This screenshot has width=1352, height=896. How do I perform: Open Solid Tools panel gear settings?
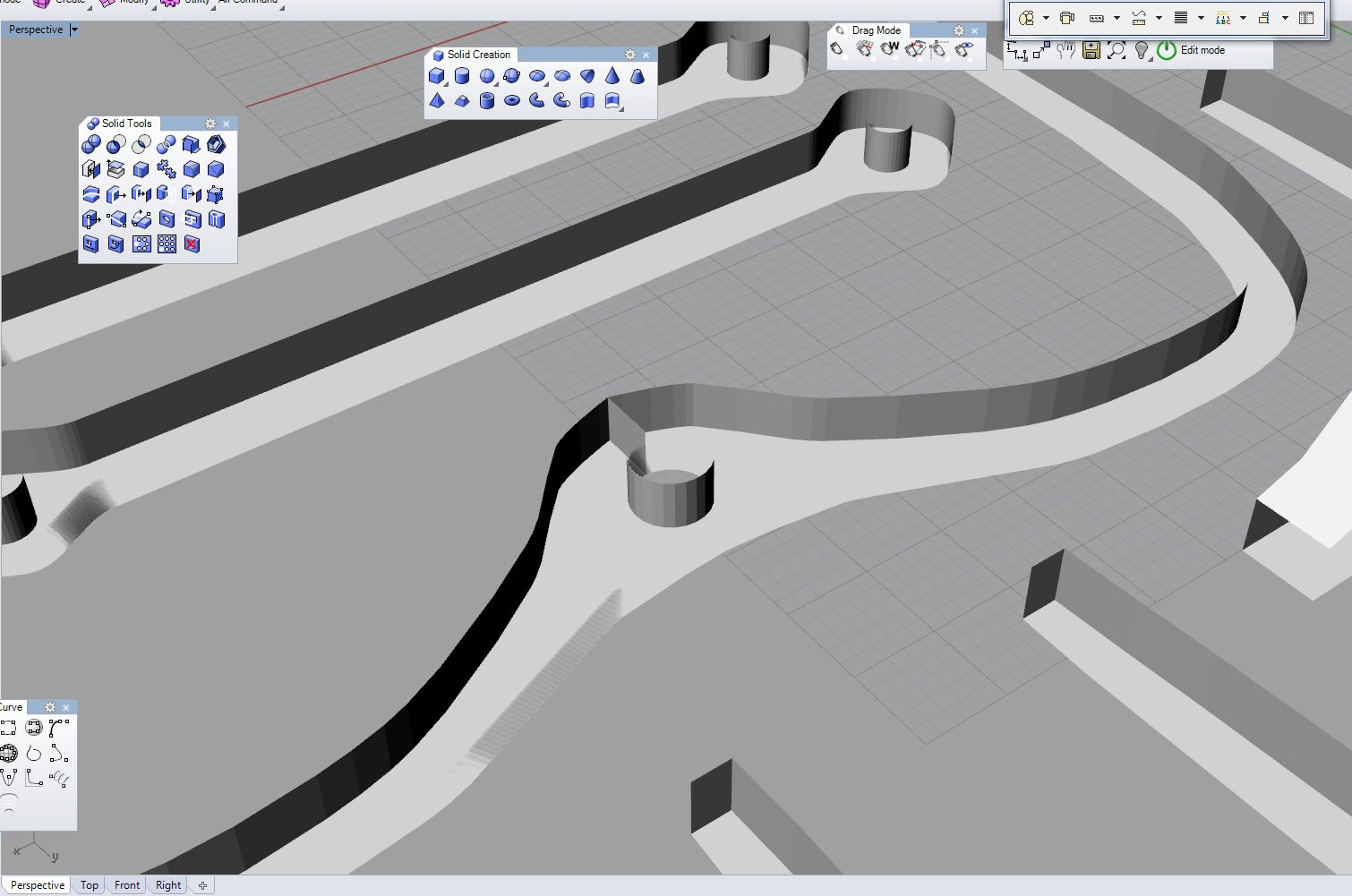click(x=210, y=124)
